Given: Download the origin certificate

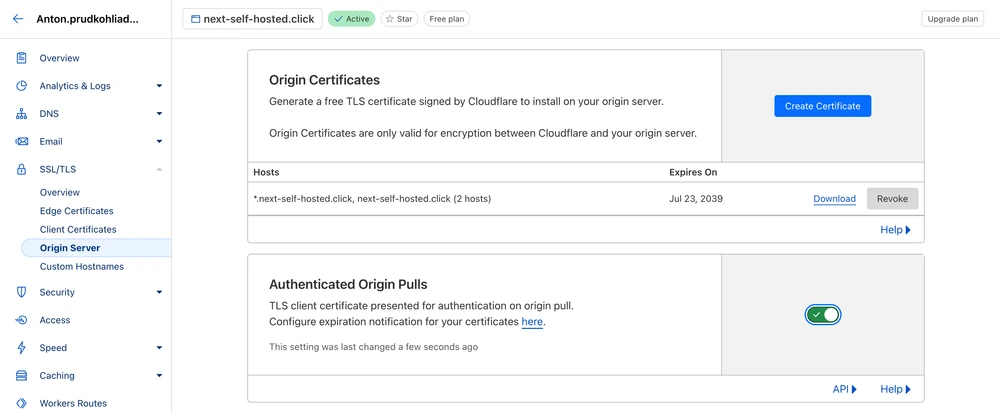Looking at the screenshot, I should pyautogui.click(x=834, y=199).
